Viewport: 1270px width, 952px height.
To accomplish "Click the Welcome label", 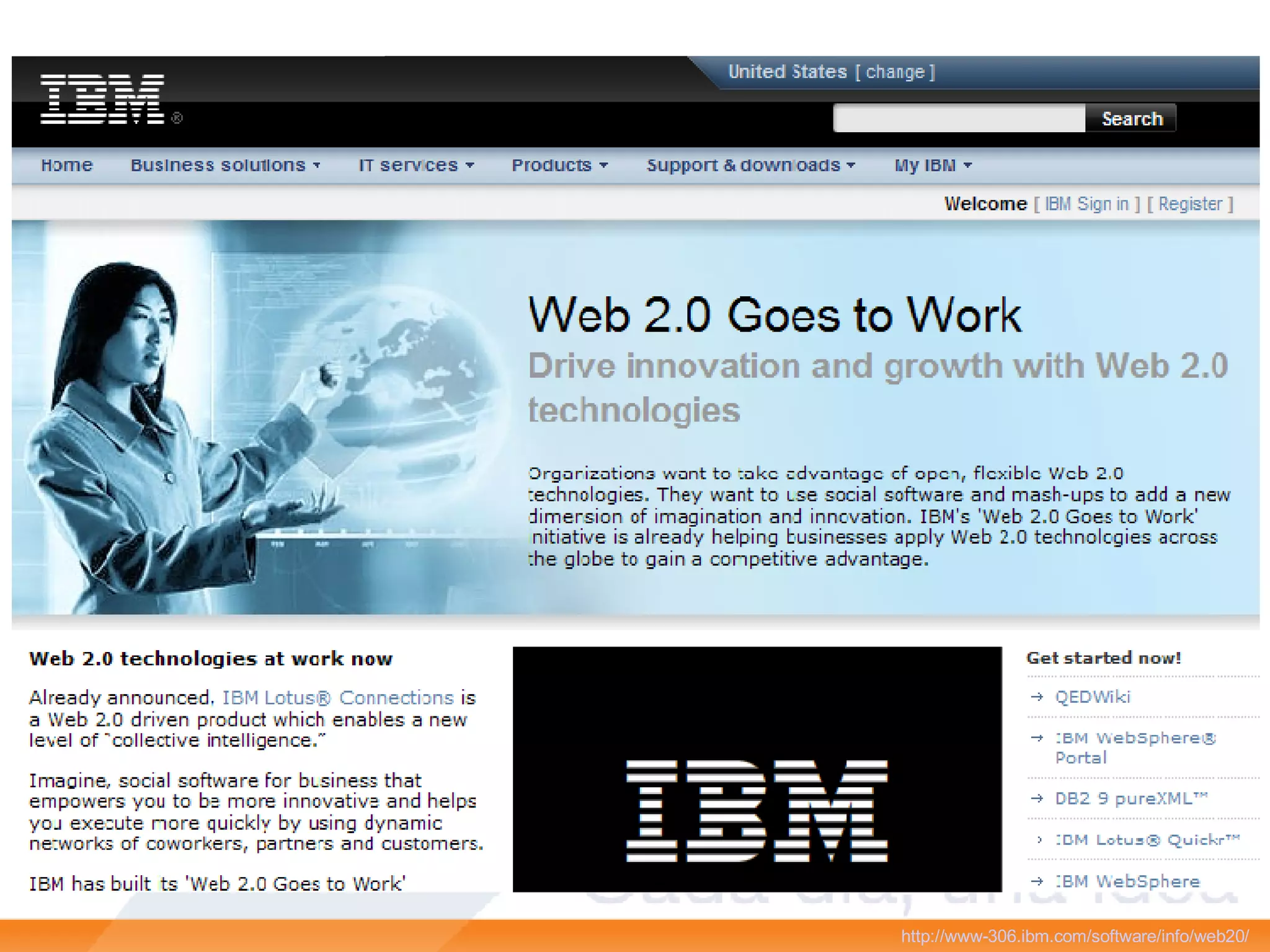I will tap(985, 204).
